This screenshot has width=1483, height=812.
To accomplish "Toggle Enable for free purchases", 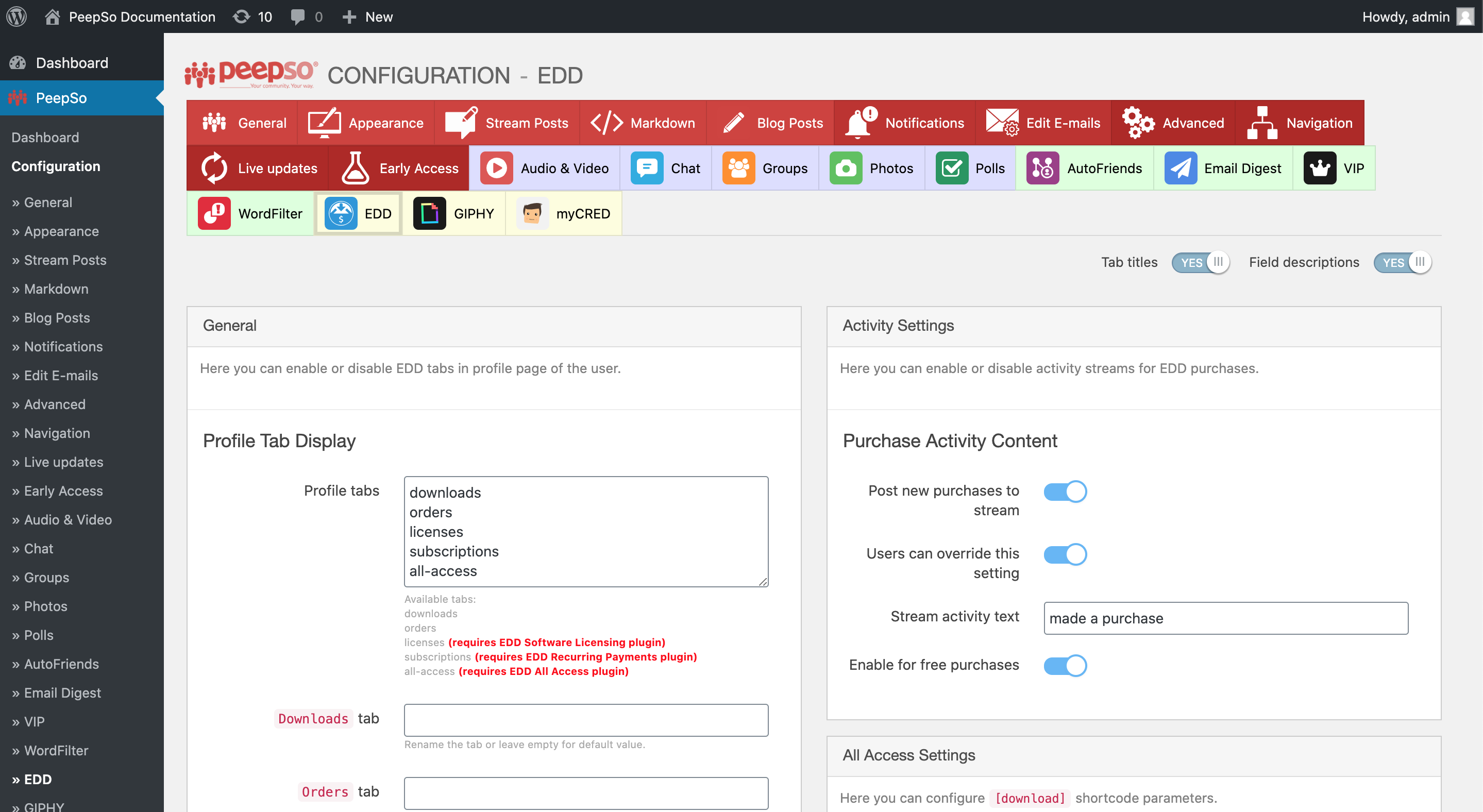I will tap(1065, 665).
